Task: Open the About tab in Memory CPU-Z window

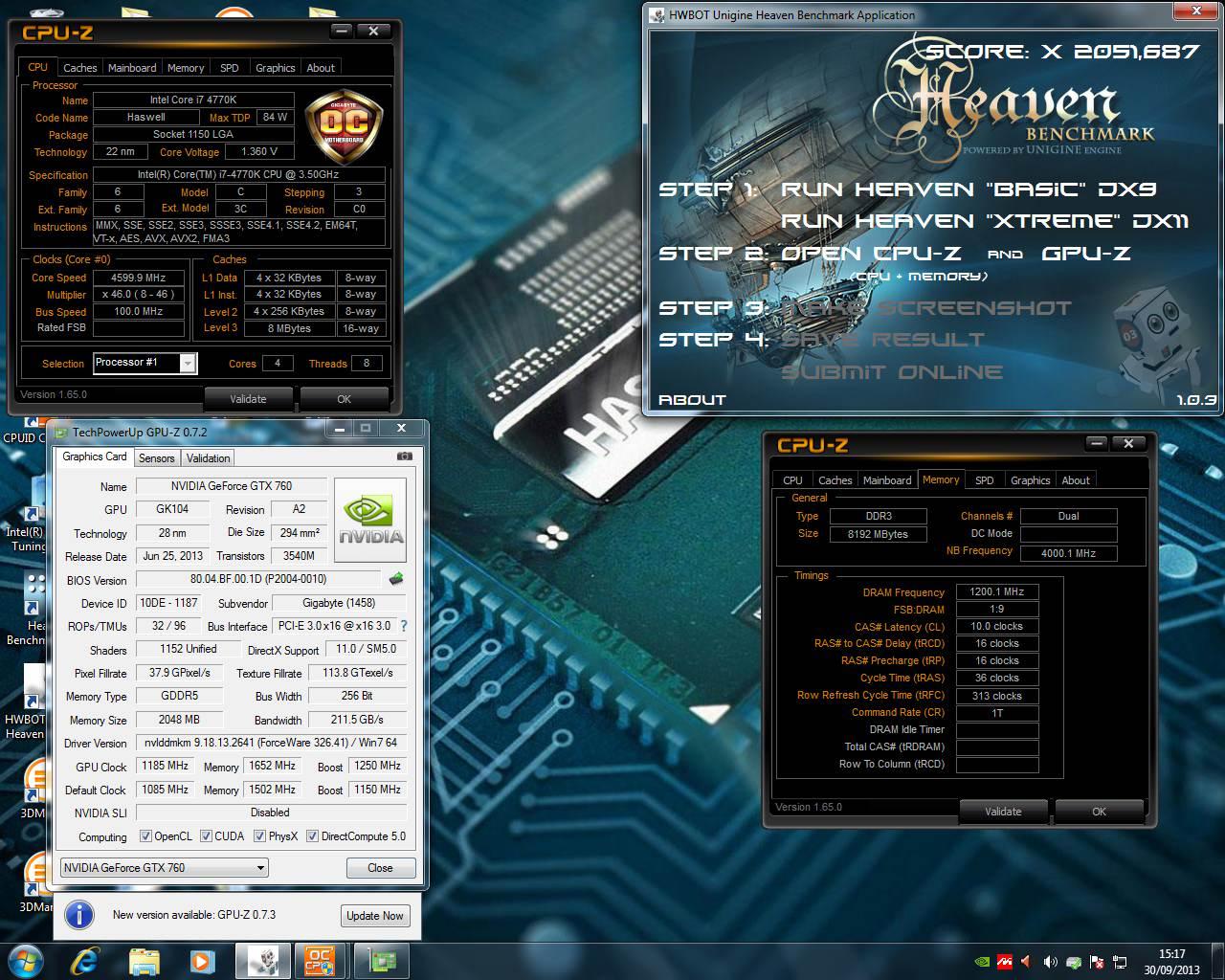Action: [1076, 480]
